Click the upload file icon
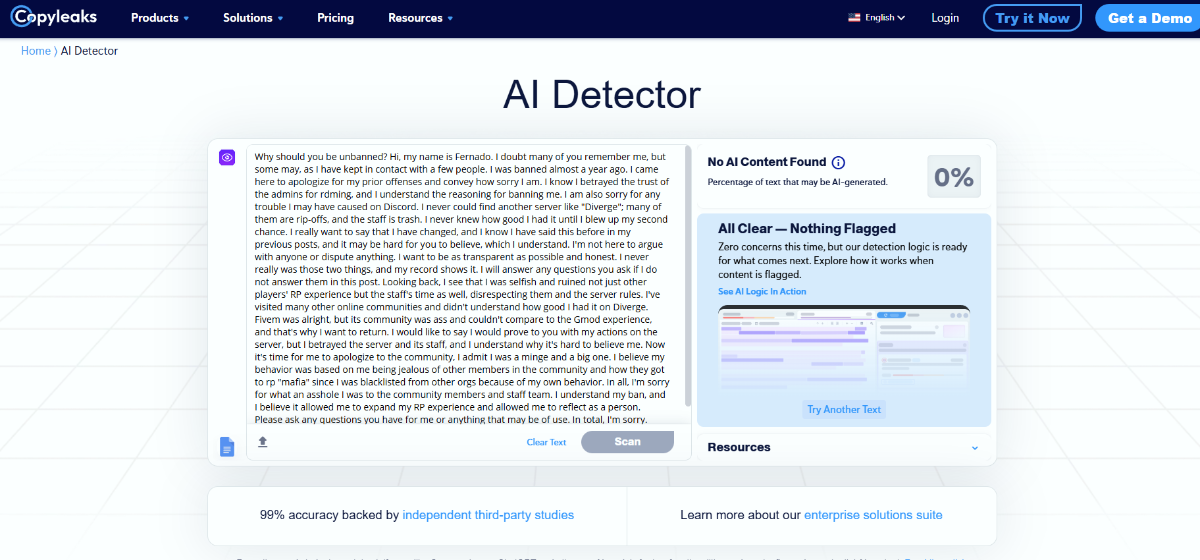 tap(263, 442)
